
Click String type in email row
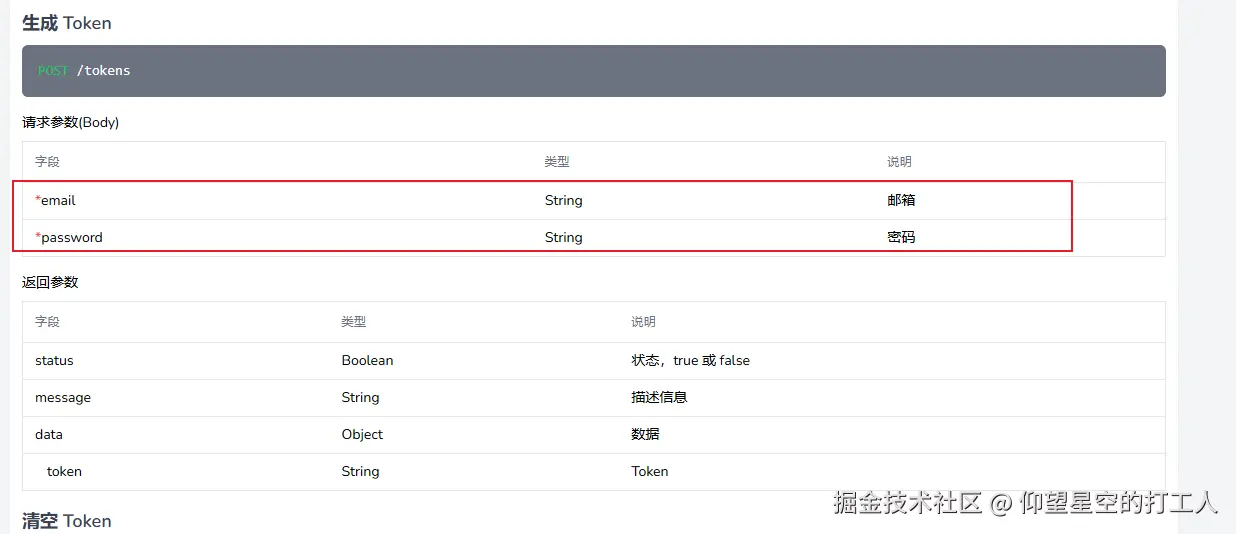pos(563,200)
